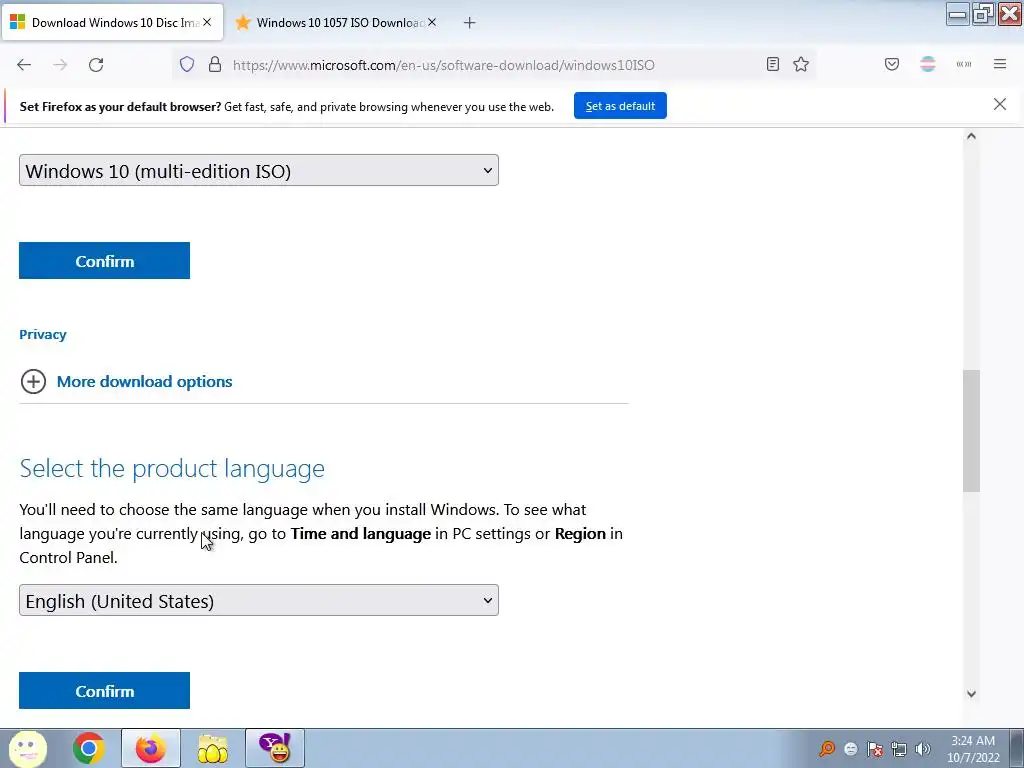Click the orange magnifier tray icon
This screenshot has width=1024, height=768.
pos(827,748)
